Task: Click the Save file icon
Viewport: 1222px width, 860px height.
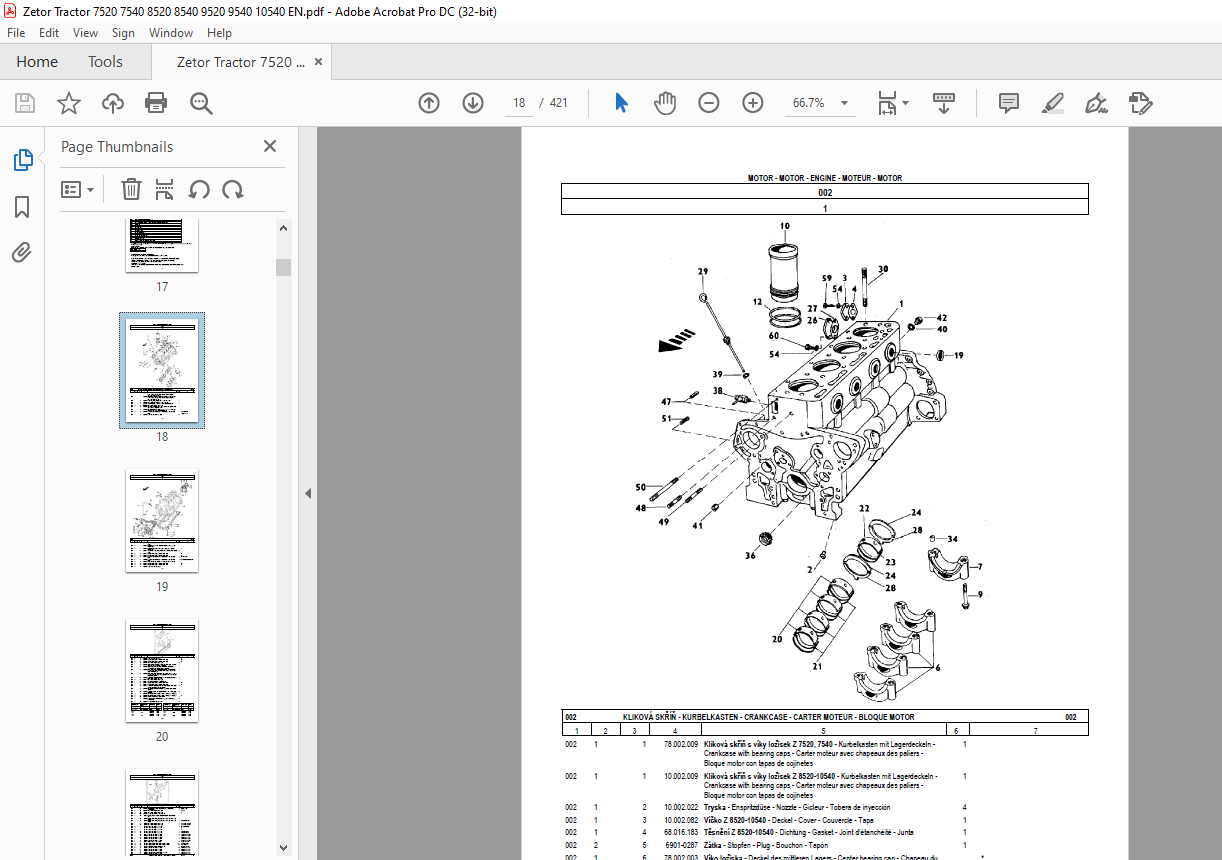Action: coord(25,103)
